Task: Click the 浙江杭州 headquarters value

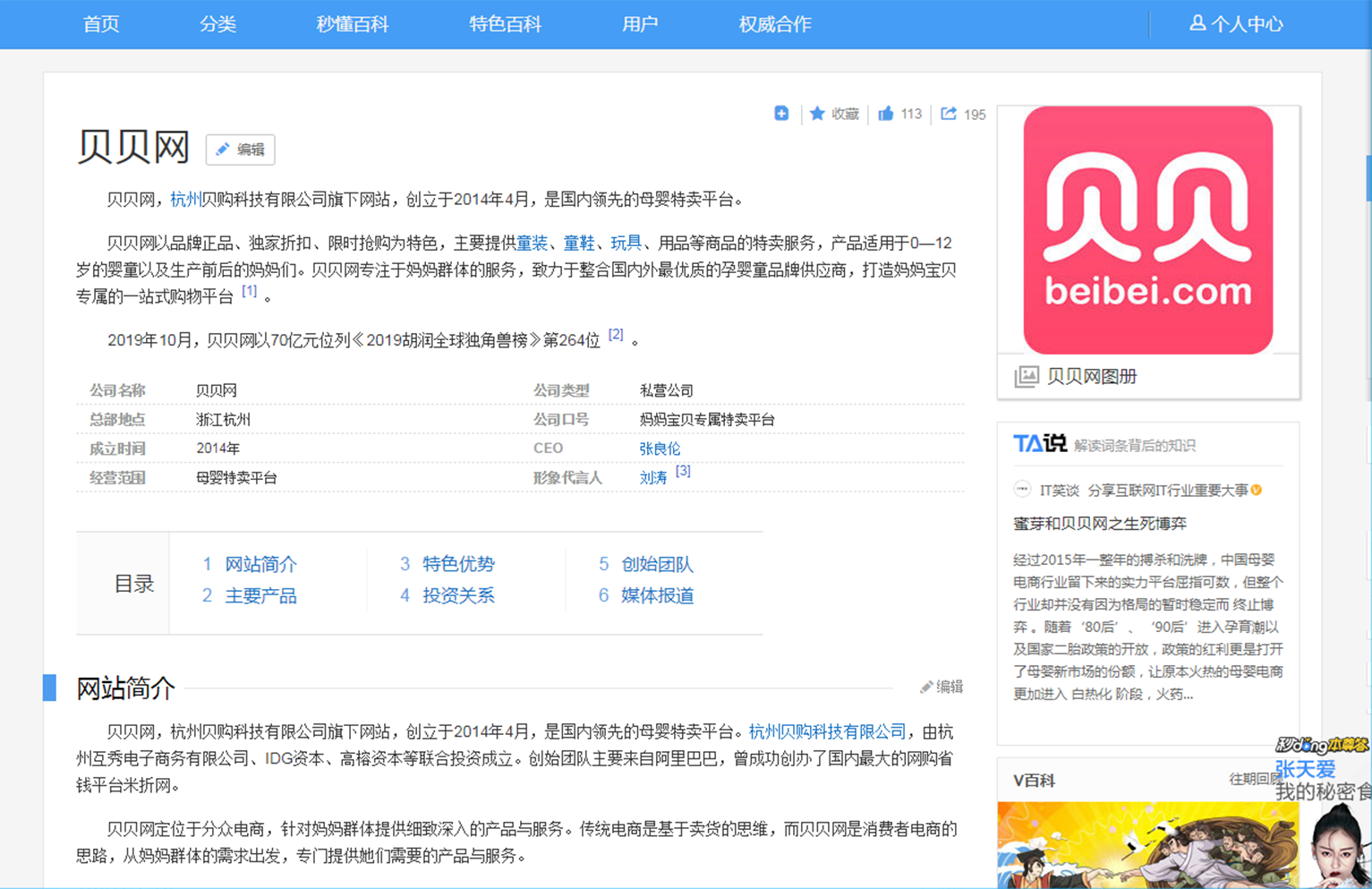Action: click(x=223, y=420)
